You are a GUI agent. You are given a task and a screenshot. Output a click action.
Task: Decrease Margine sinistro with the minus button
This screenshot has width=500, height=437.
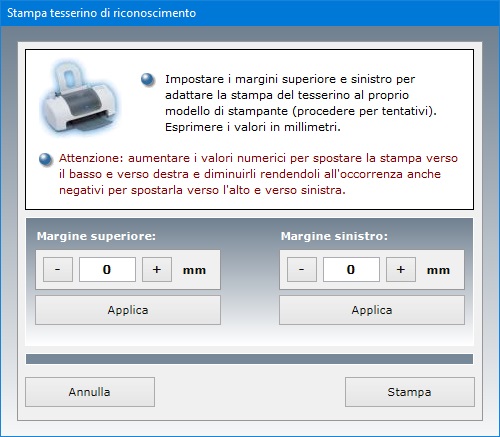[302, 269]
